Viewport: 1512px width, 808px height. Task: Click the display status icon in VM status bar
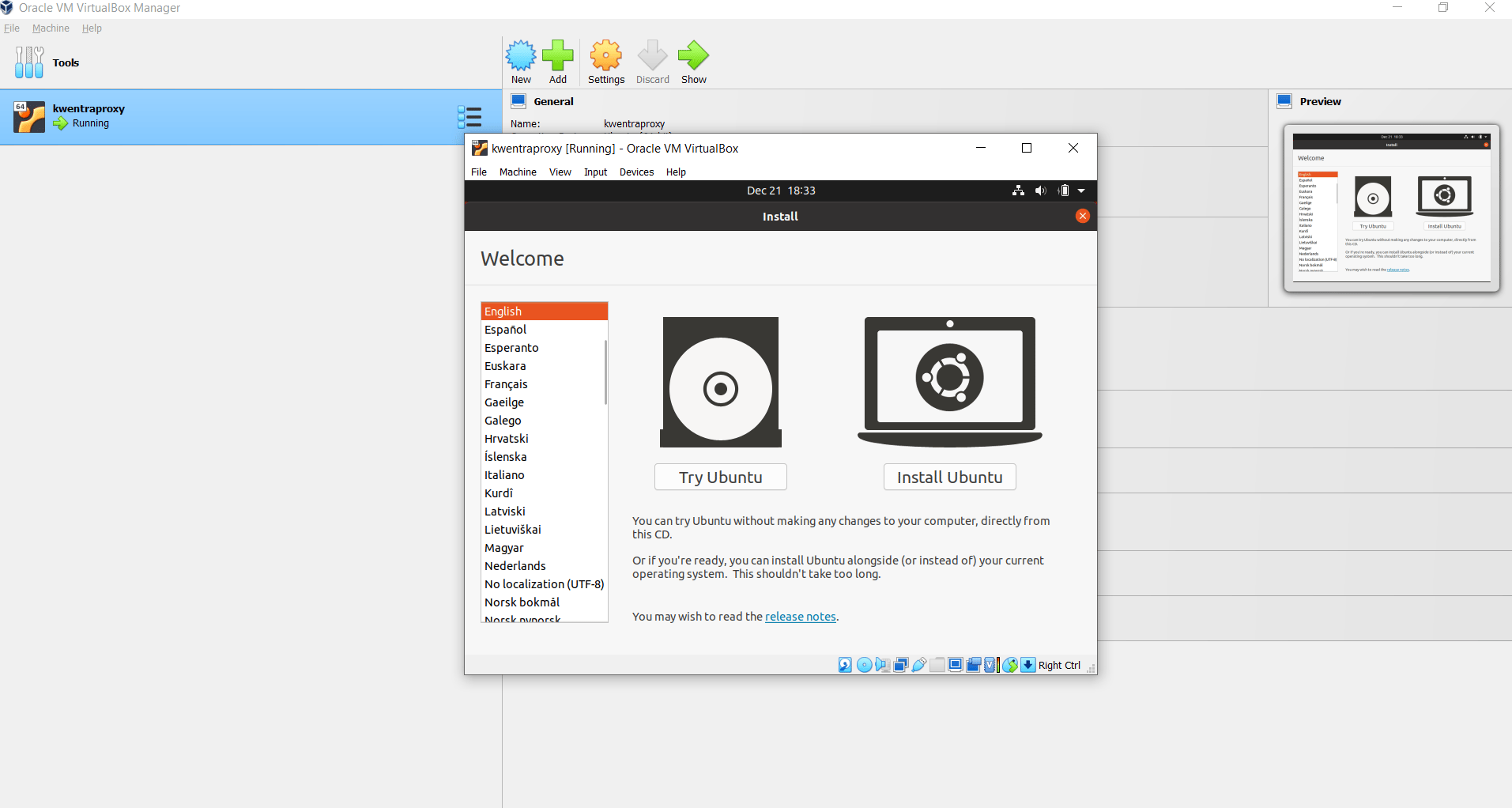tap(956, 665)
